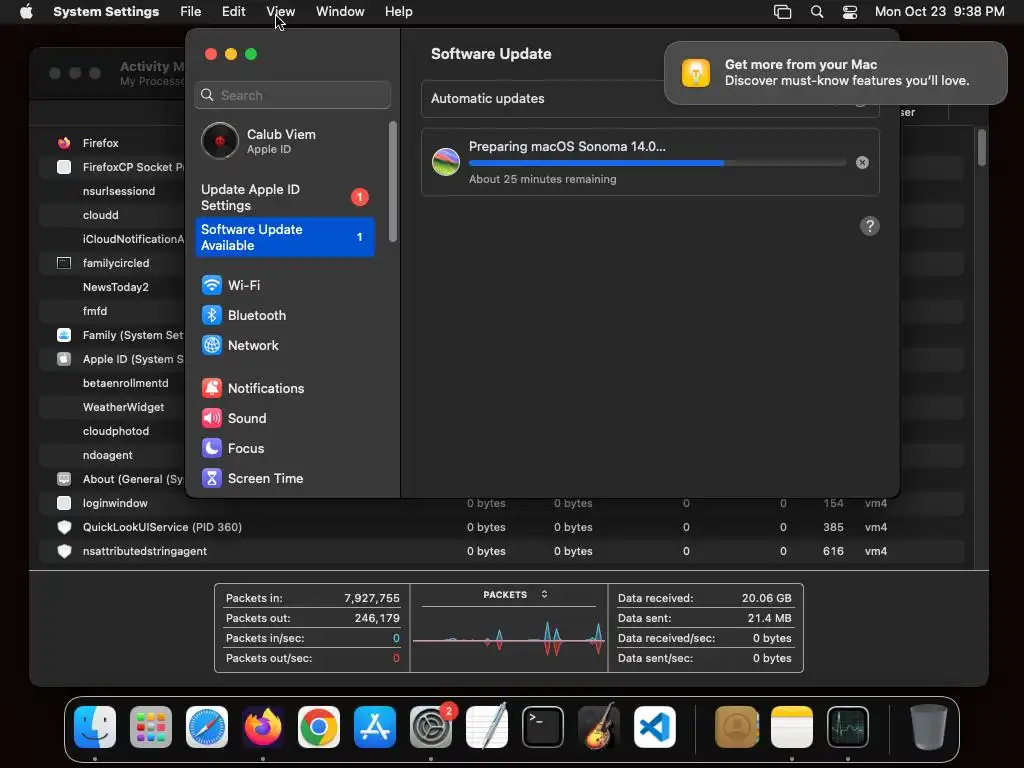Image resolution: width=1024 pixels, height=768 pixels.
Task: Select NewsToday2 process row
Action: click(111, 287)
